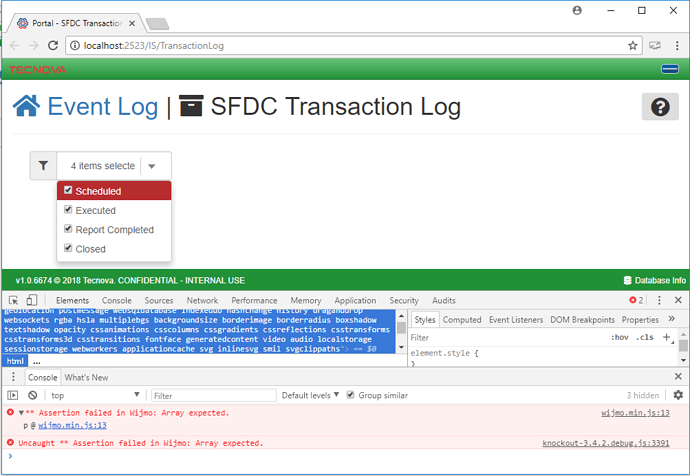The width and height of the screenshot is (690, 476).
Task: Collapse the 4 items selected dropdown
Action: (150, 166)
